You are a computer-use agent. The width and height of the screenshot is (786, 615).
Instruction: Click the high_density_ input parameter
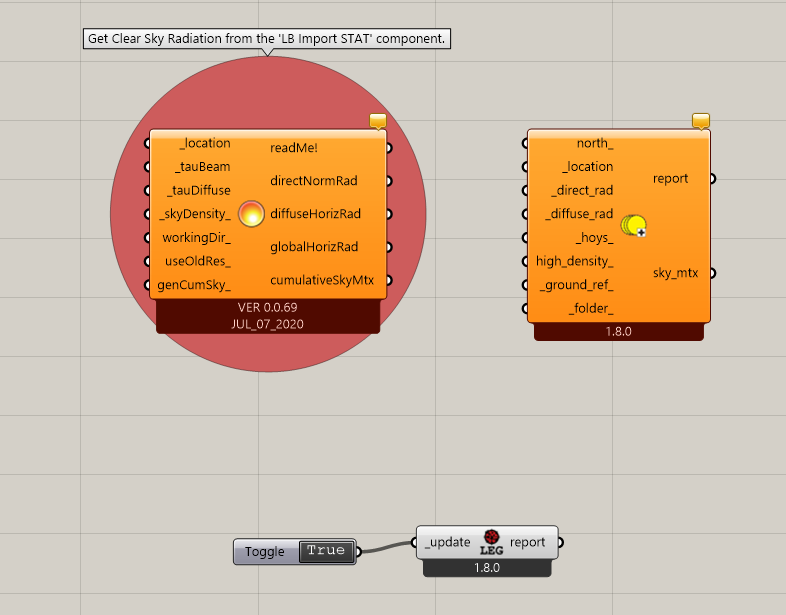(574, 261)
